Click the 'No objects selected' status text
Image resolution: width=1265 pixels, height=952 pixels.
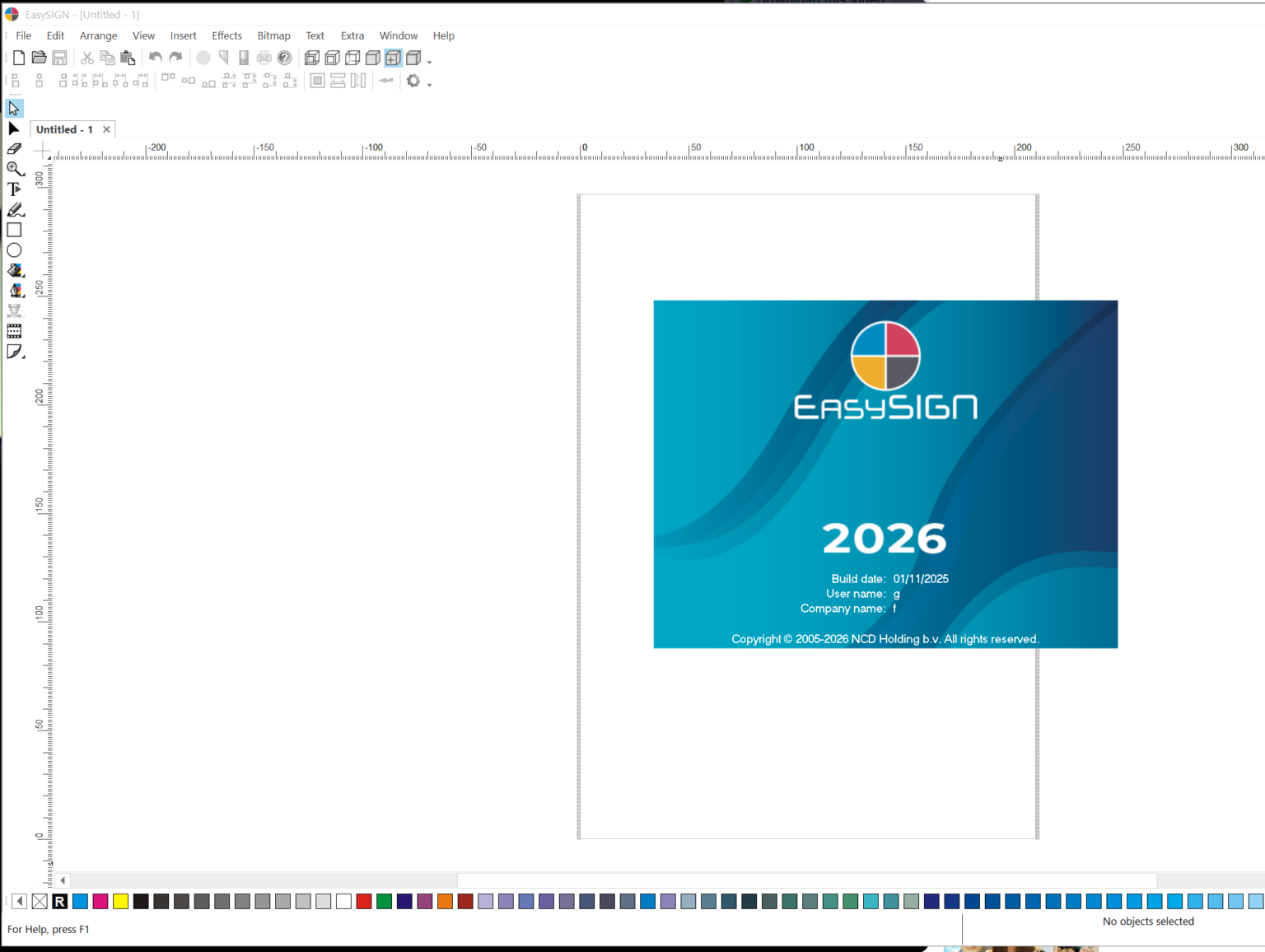[1148, 922]
